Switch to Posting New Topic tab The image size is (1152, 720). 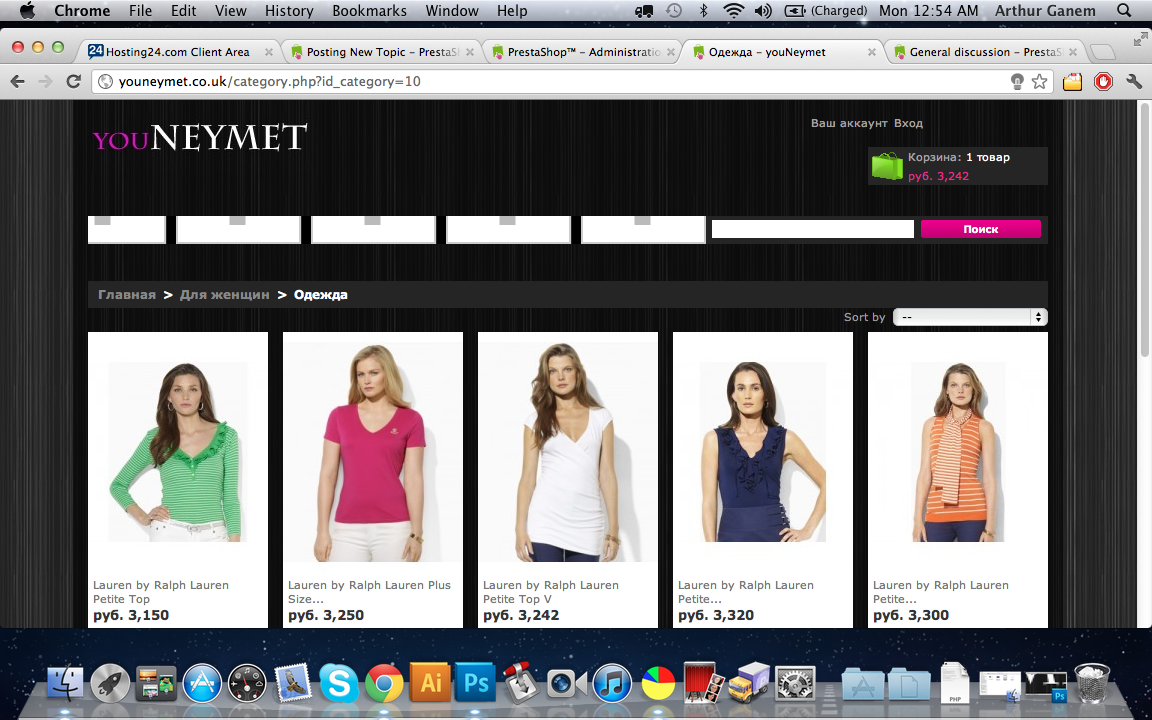[380, 52]
